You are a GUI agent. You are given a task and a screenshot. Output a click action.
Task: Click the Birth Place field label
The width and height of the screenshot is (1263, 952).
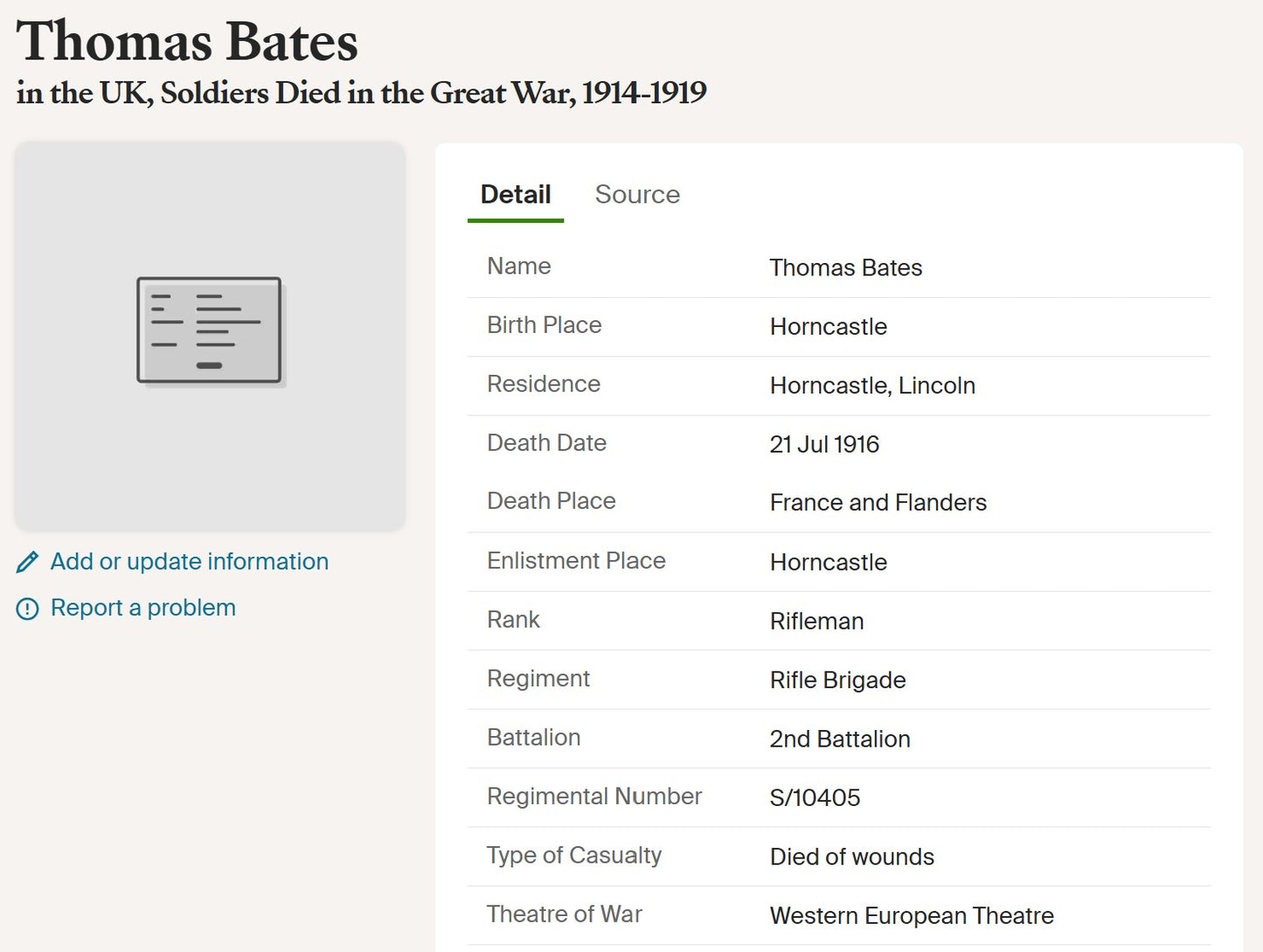545,324
